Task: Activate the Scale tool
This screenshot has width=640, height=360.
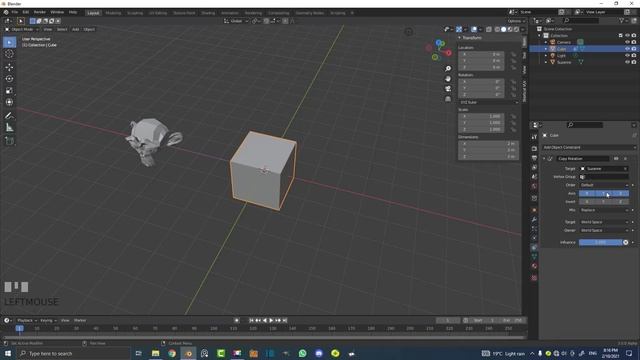Action: pos(9,91)
